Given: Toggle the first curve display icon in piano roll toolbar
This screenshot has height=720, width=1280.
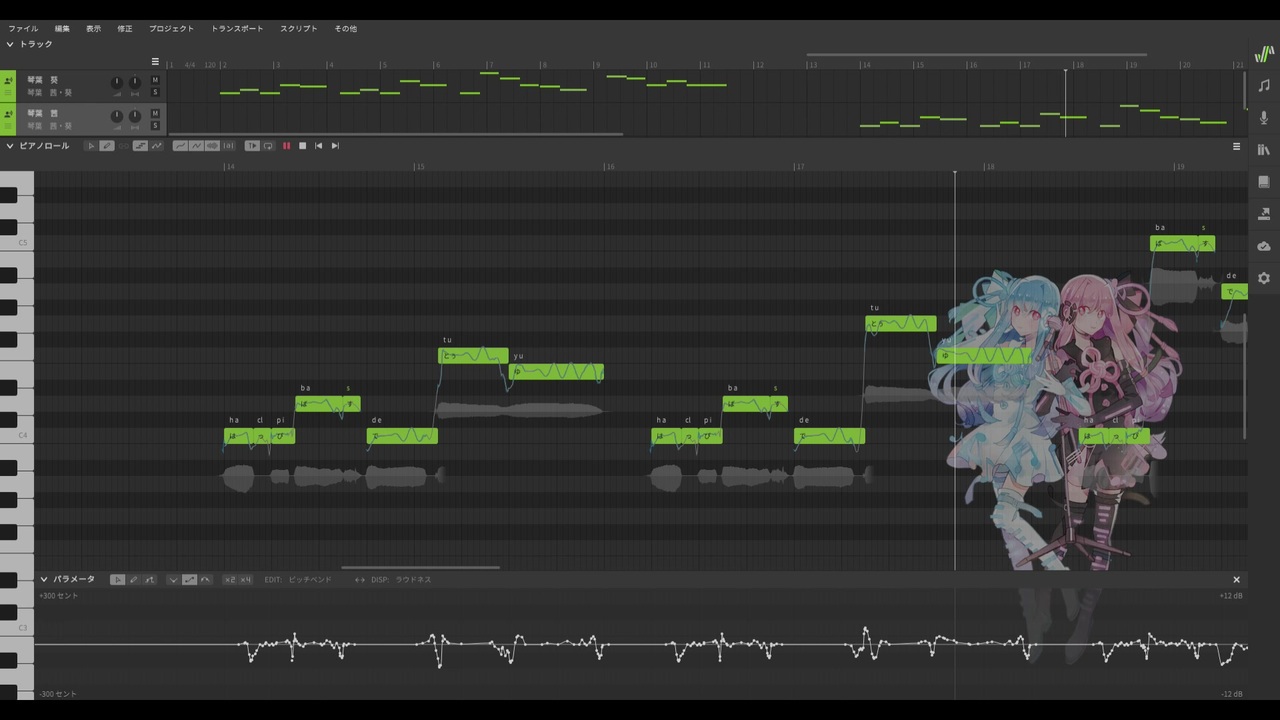Looking at the screenshot, I should tap(180, 146).
